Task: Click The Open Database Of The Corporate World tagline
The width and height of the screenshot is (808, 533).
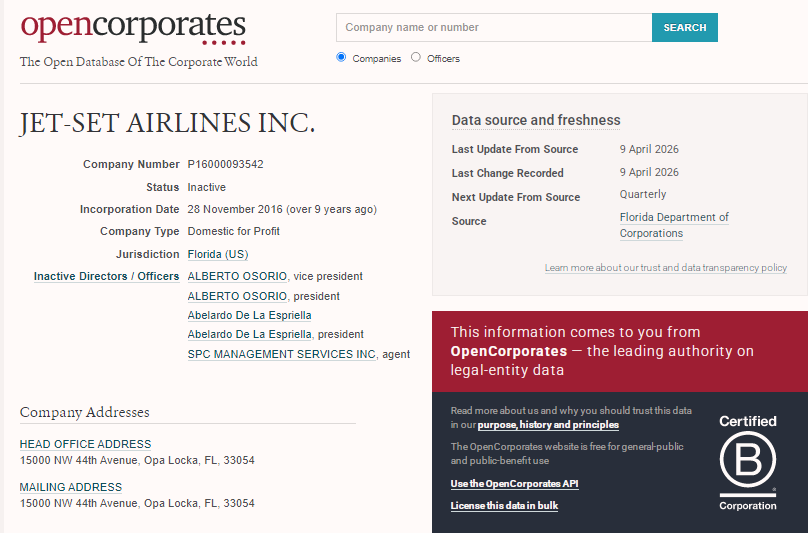Action: tap(139, 62)
